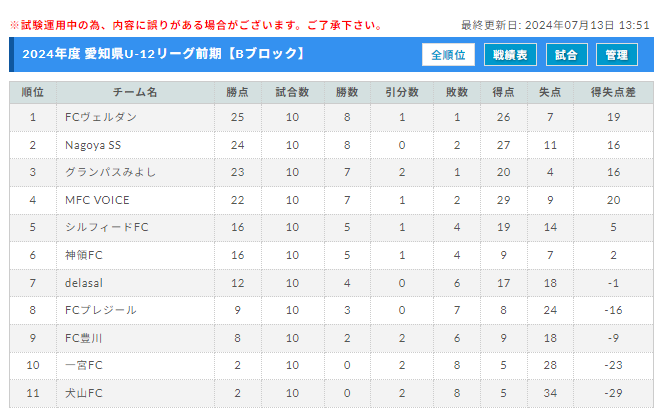Image resolution: width=657 pixels, height=417 pixels.
Task: Select team Nagoya SS
Action: pos(93,145)
